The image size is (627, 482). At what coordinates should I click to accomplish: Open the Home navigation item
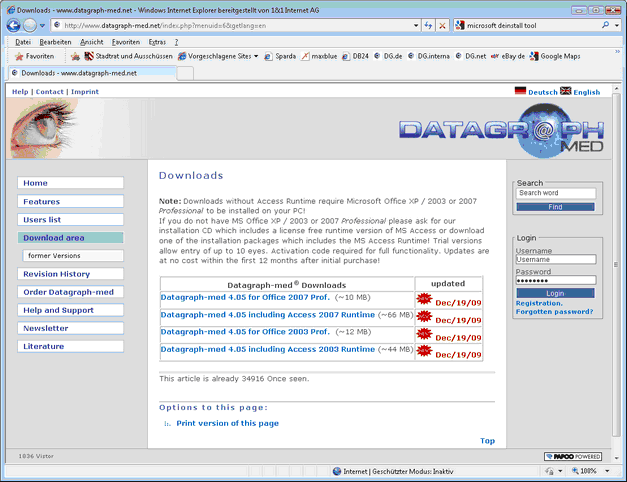pyautogui.click(x=70, y=183)
